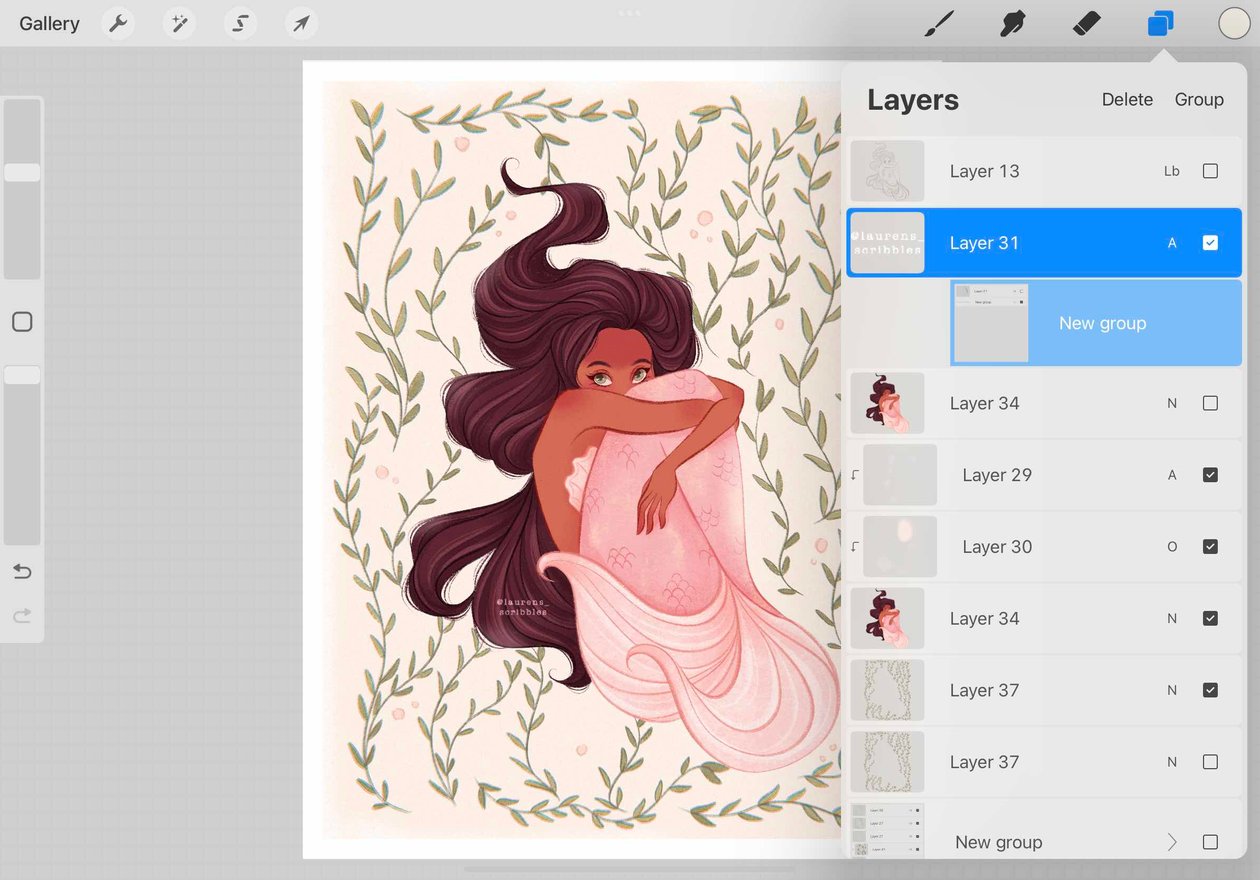Open the Selection tool
1260x880 pixels.
click(240, 23)
